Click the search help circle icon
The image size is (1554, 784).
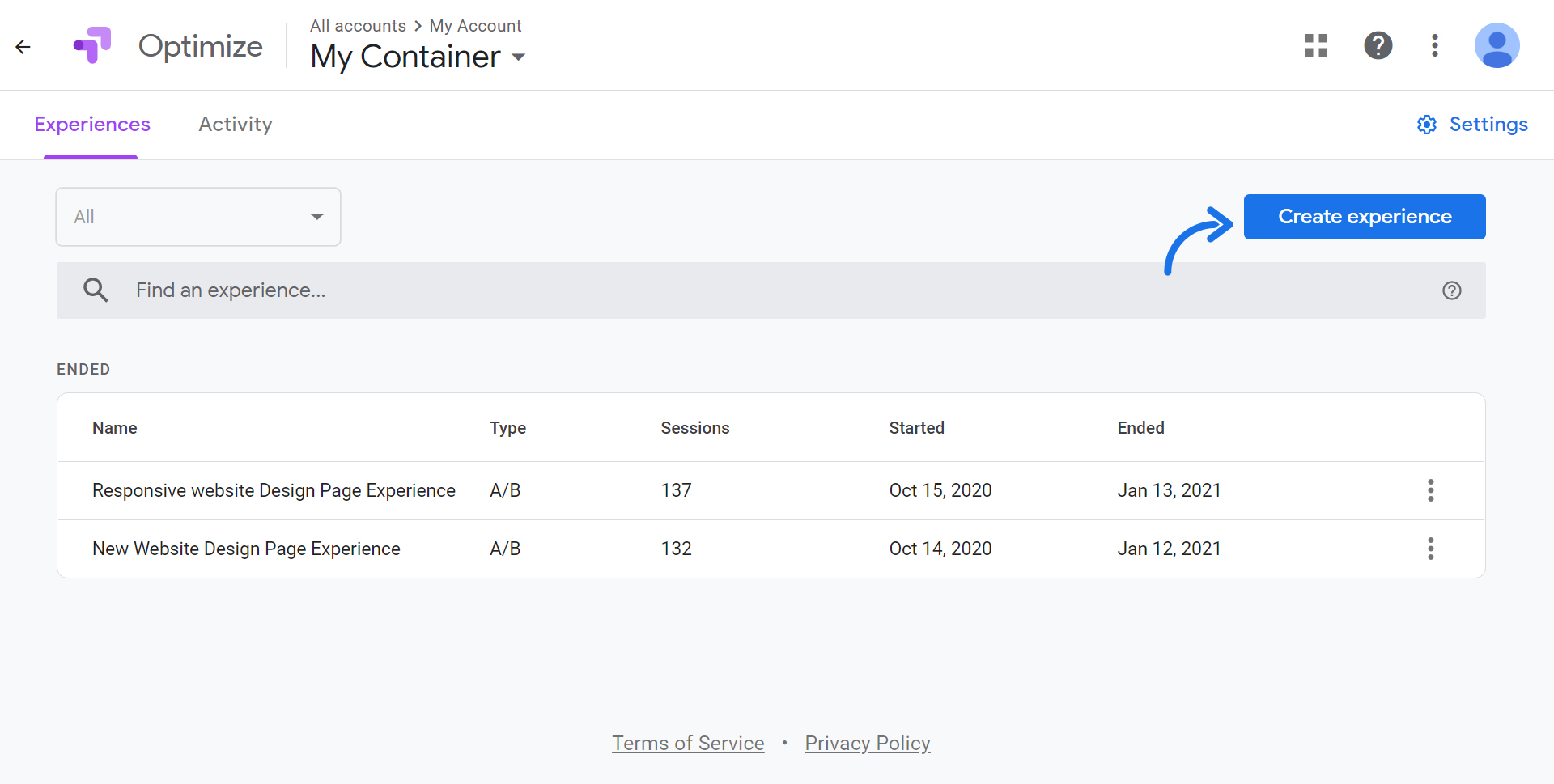(1452, 290)
